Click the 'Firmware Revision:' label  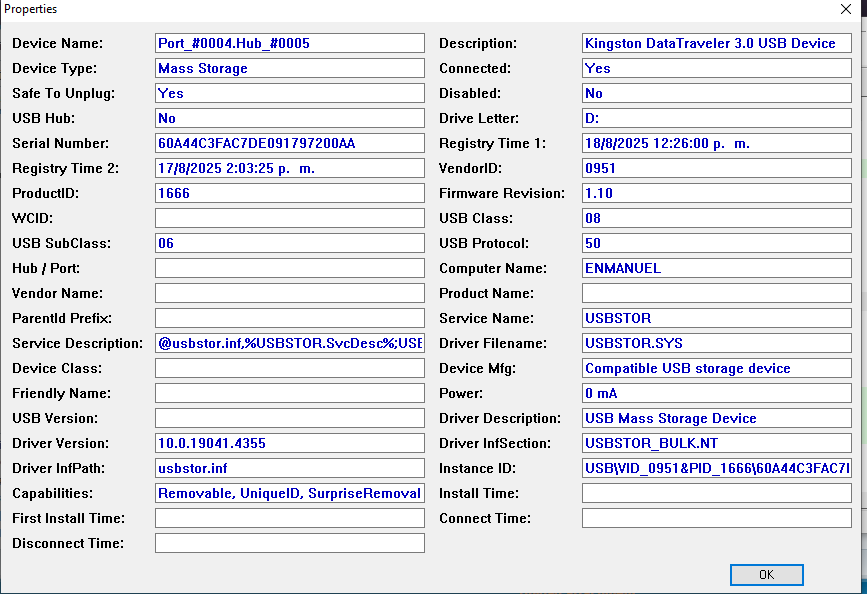[x=502, y=193]
